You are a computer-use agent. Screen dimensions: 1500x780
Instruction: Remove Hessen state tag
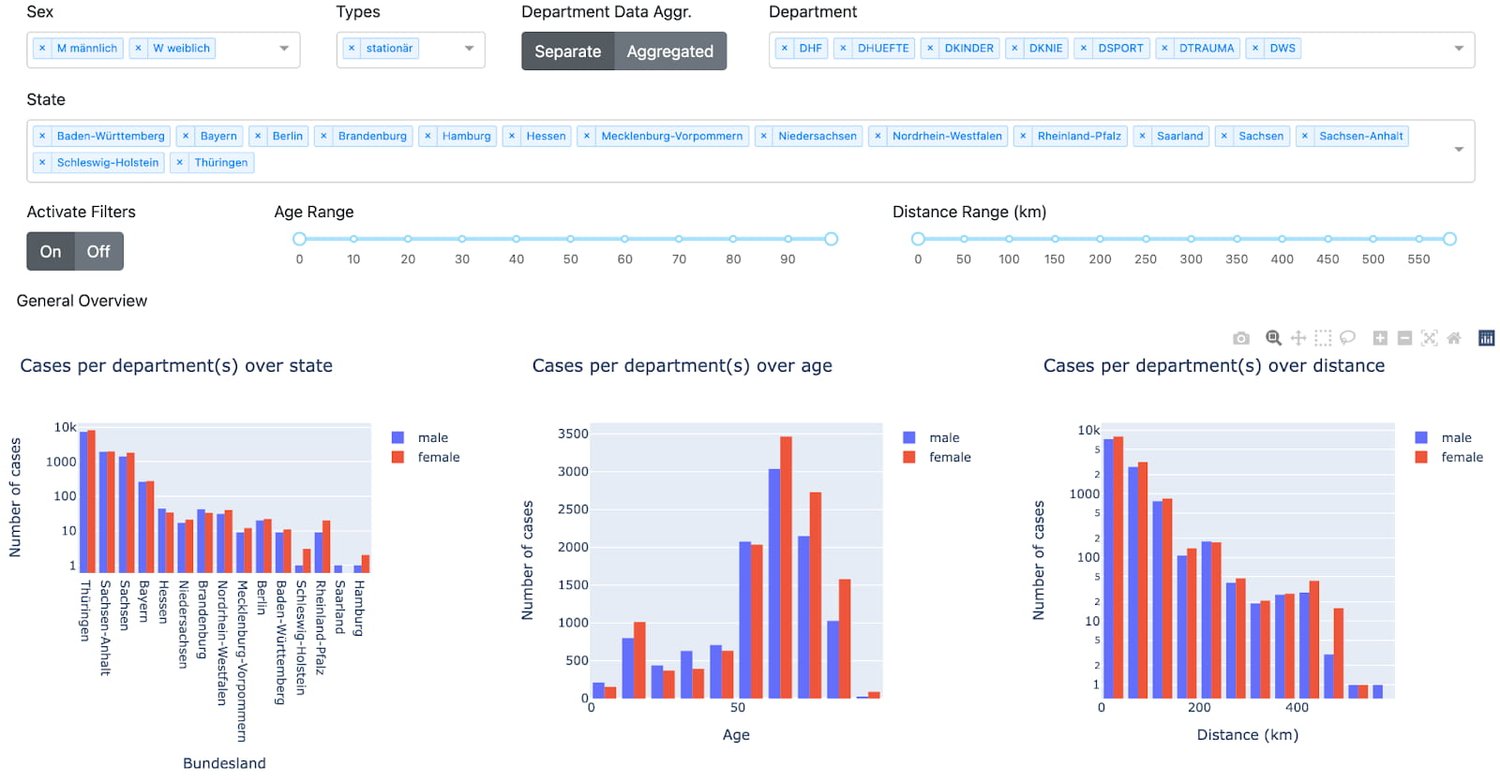(x=512, y=136)
